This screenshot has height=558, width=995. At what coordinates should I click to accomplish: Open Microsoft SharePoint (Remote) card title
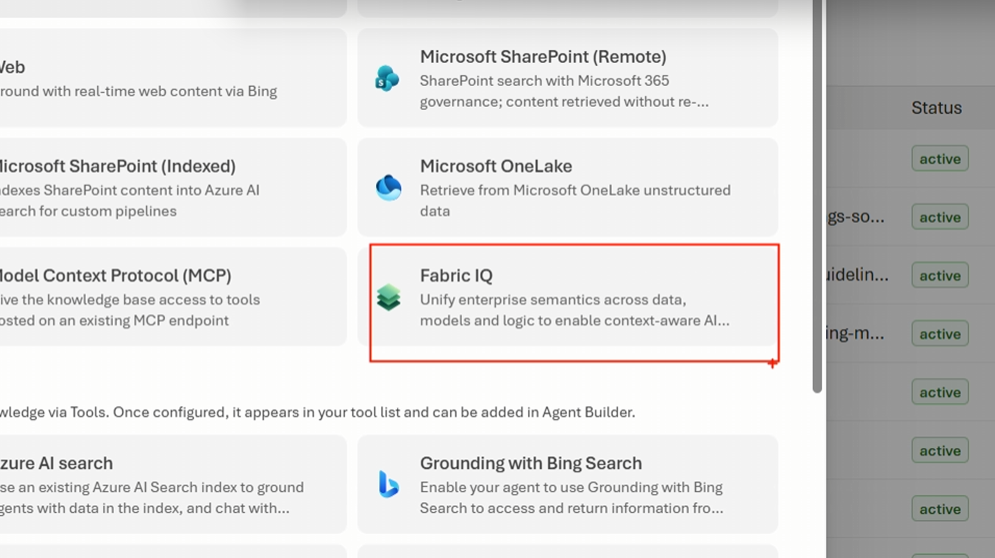[542, 57]
